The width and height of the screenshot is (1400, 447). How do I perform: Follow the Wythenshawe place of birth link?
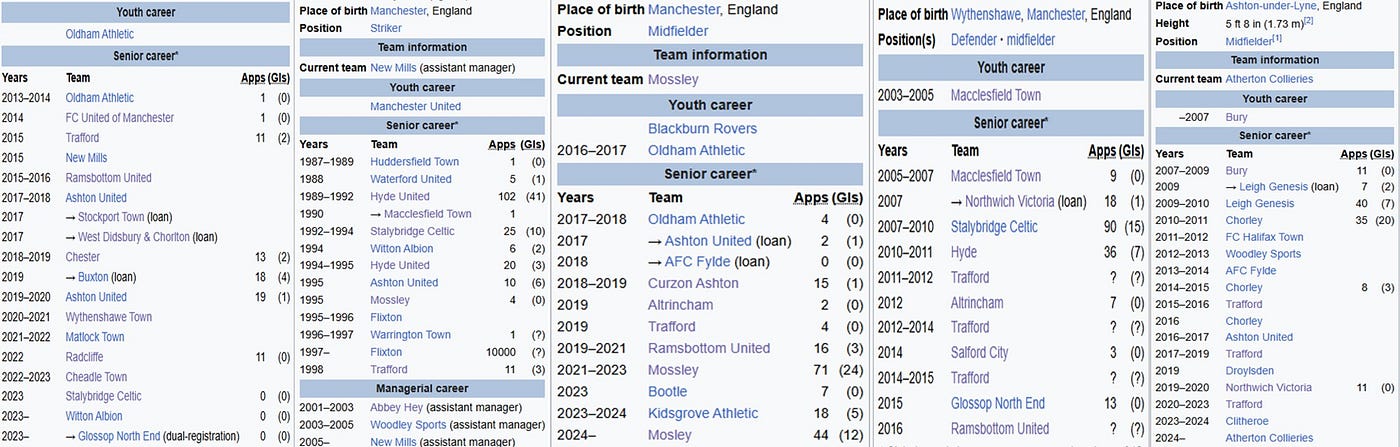tap(978, 15)
